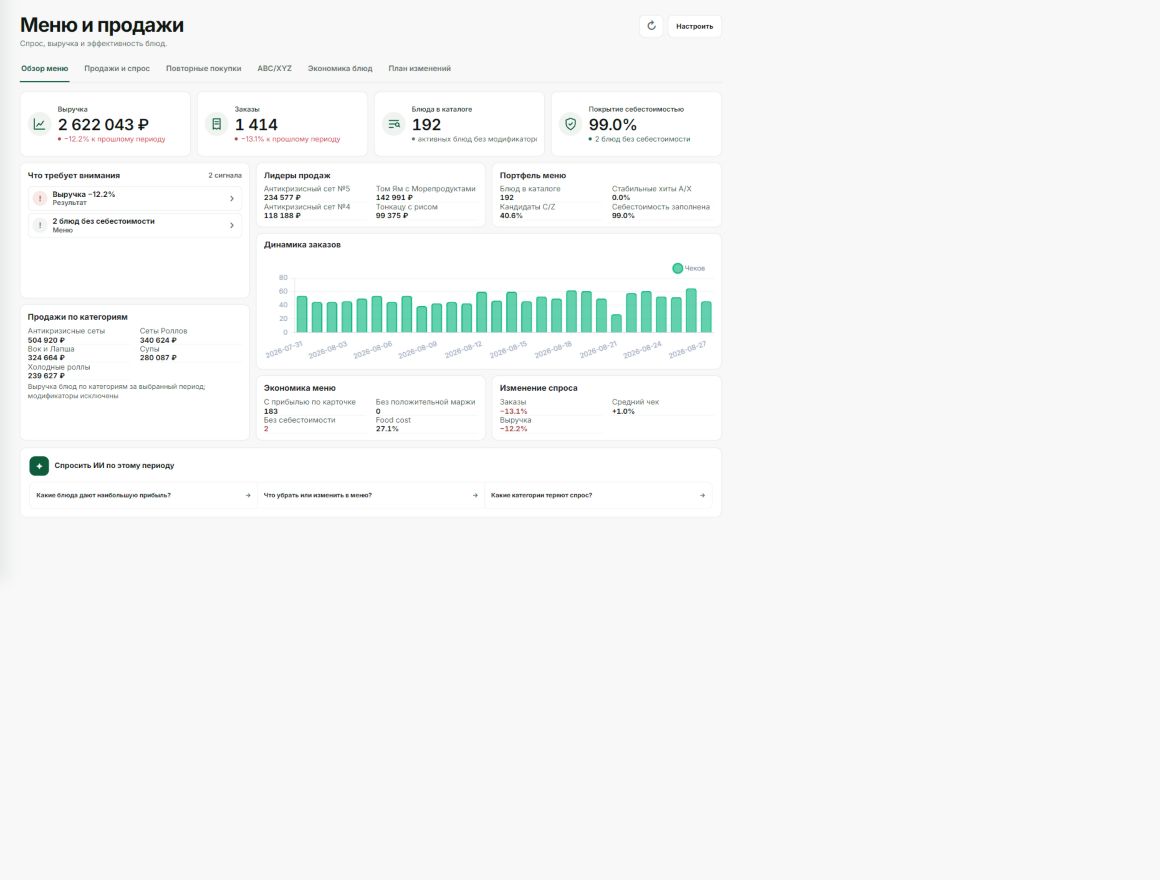Screen dimensions: 1160x880
Task: Select the ABC/XYZ tab
Action: (274, 69)
